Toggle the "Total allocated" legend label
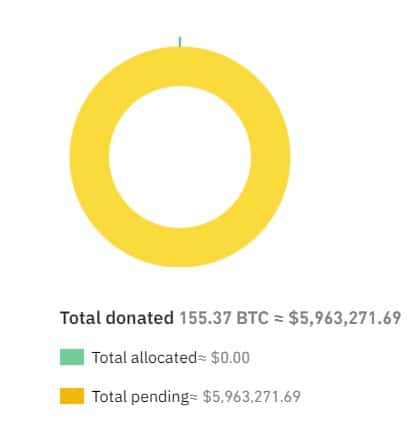Viewport: 420px width, 441px height. [144, 357]
